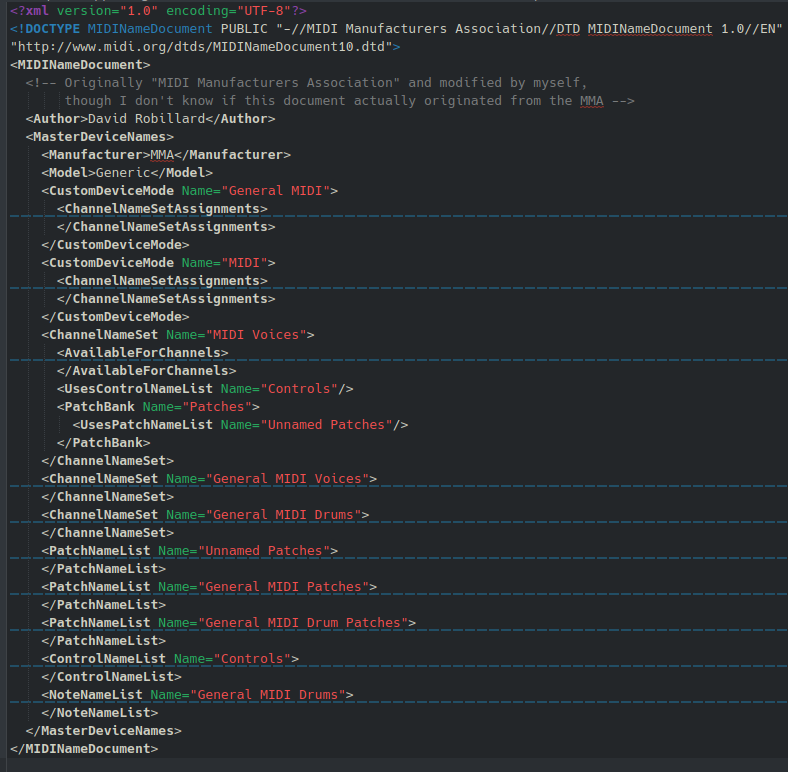Expand the folded AvailableForChannels block
The image size is (788, 772).
pyautogui.click(x=142, y=353)
